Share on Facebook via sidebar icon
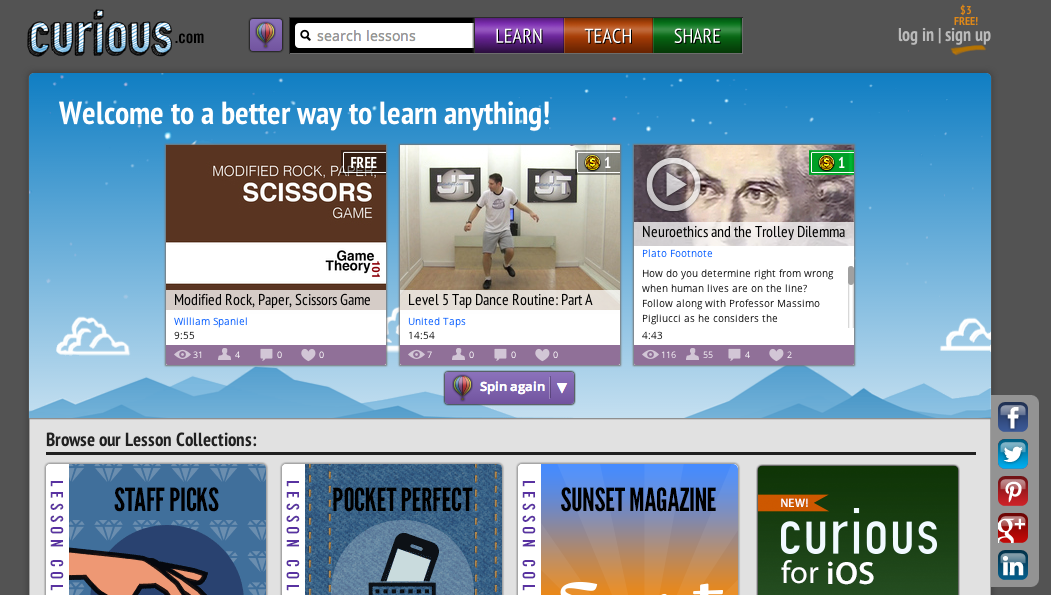 click(1012, 417)
